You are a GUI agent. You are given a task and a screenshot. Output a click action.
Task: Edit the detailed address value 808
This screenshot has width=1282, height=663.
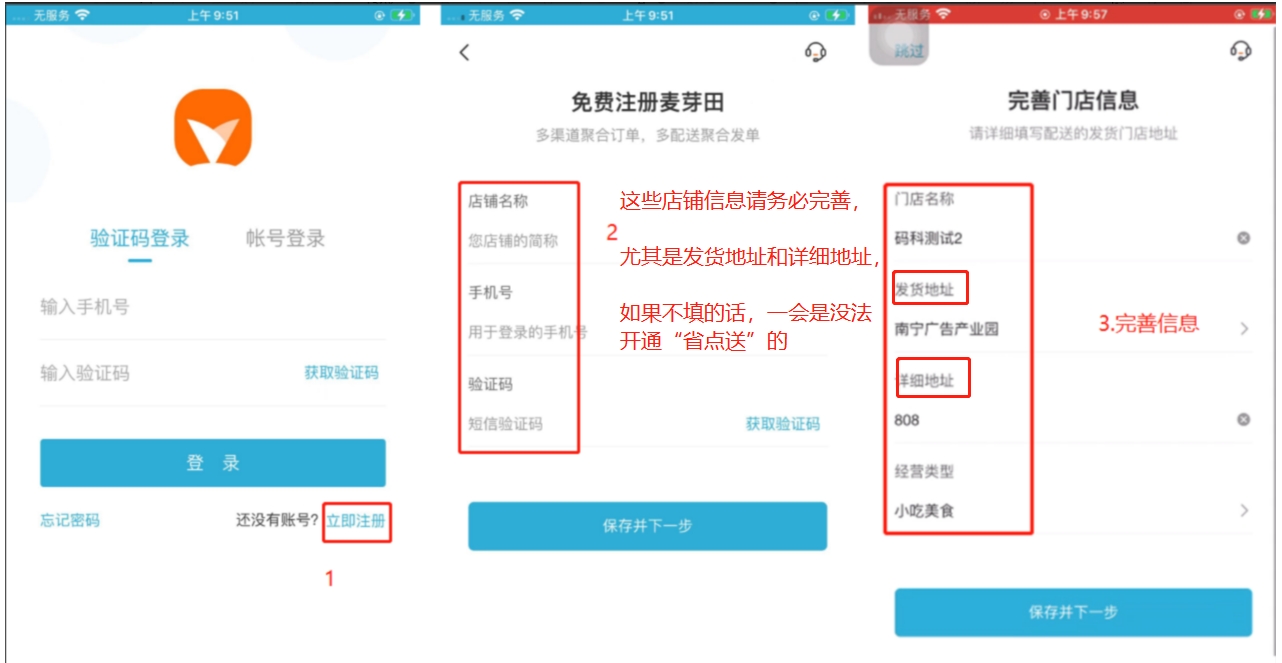pyautogui.click(x=907, y=420)
